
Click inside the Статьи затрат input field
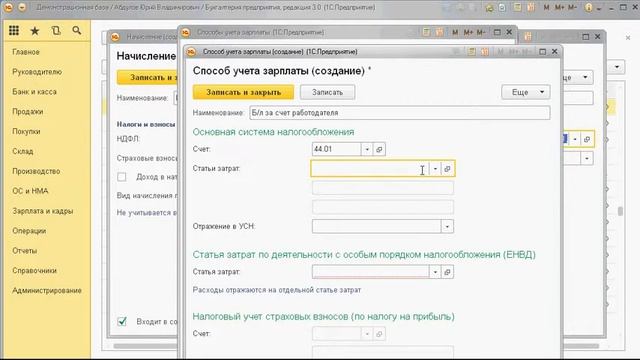(370, 169)
